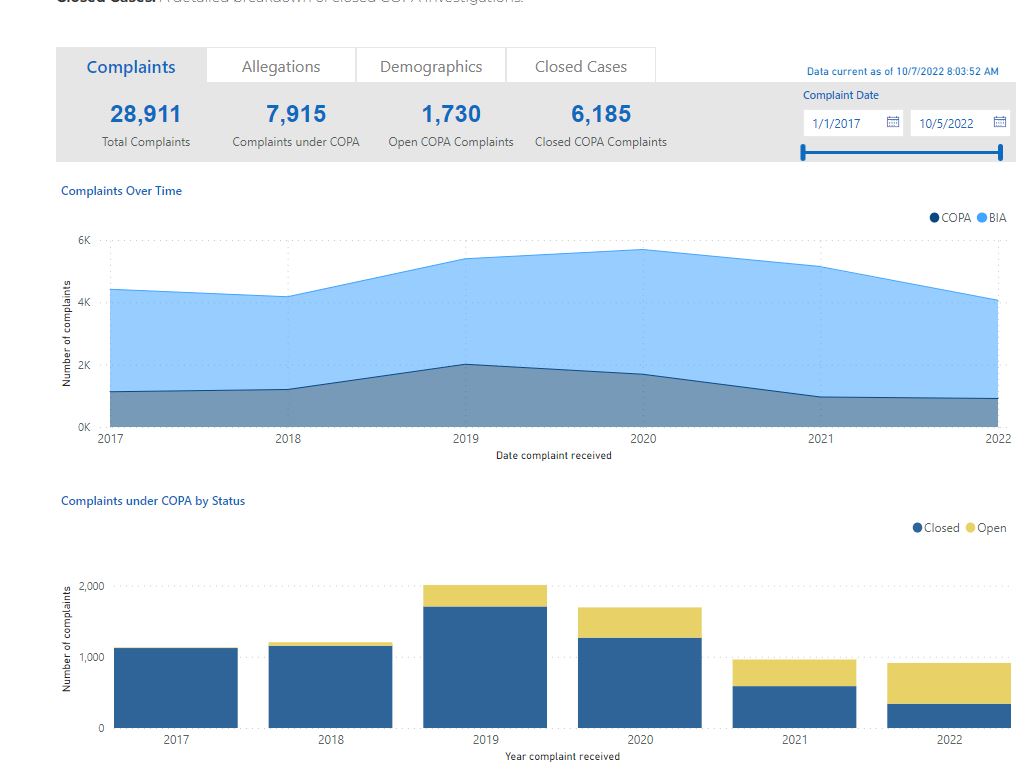
Task: Click Date complaint received axis label
Action: (x=554, y=456)
